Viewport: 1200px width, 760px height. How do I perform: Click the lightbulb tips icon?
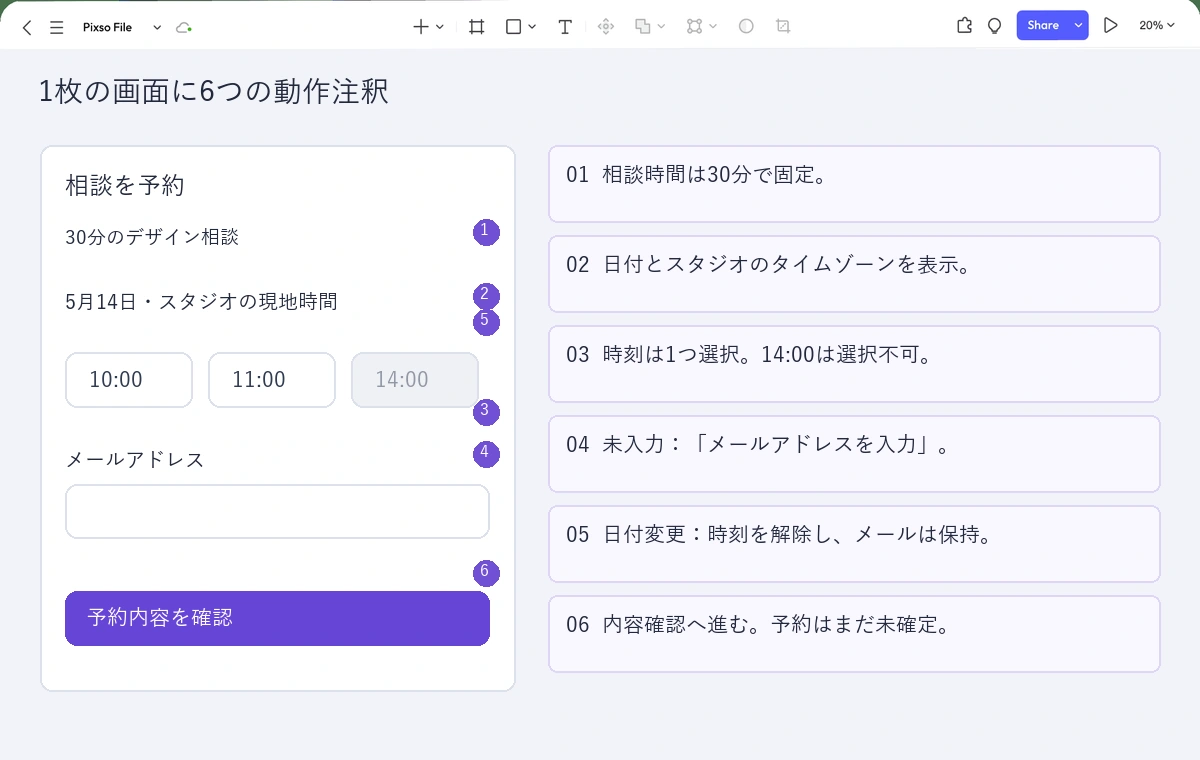point(994,26)
